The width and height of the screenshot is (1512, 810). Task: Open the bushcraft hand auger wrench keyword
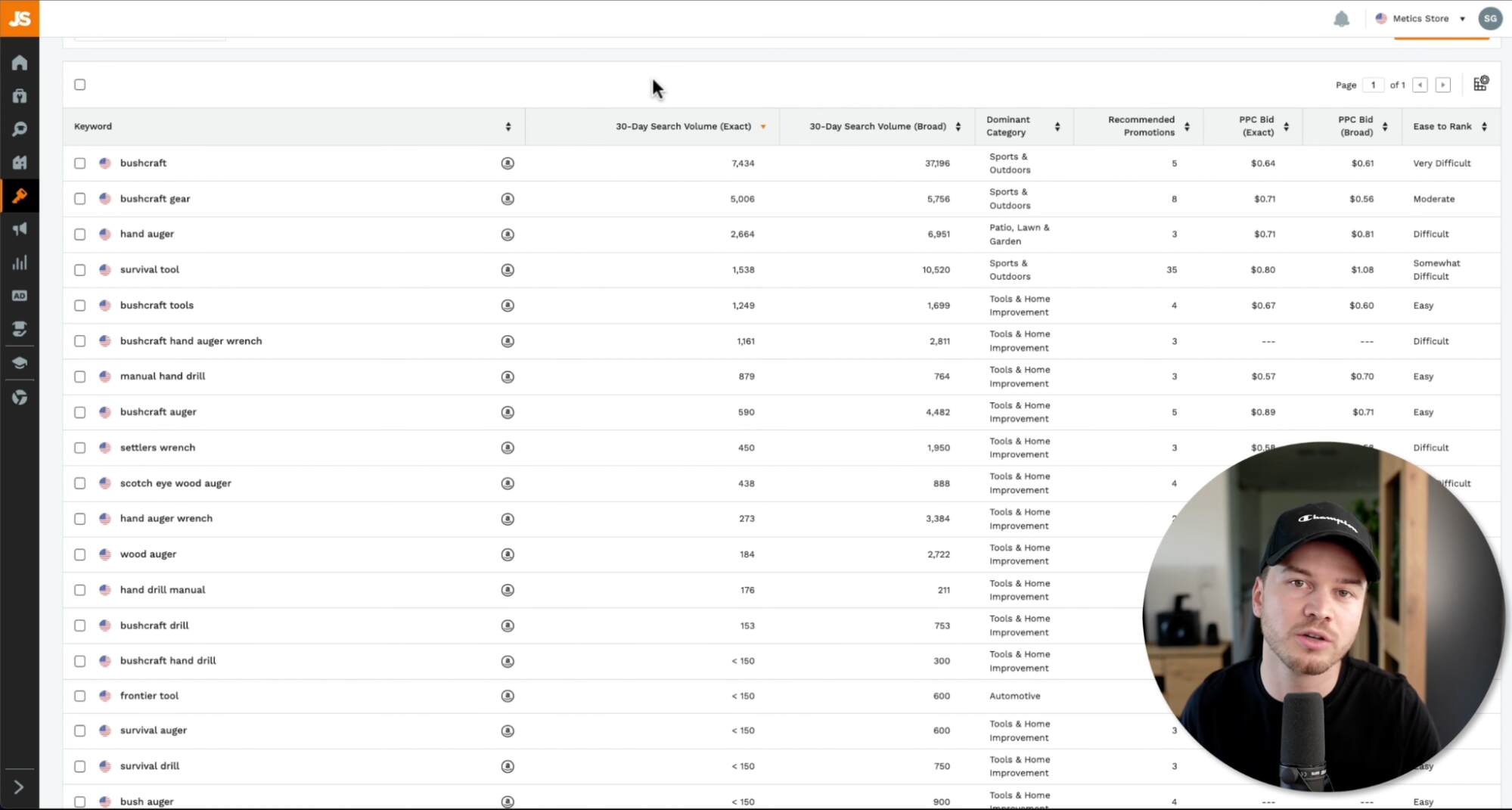(x=191, y=341)
